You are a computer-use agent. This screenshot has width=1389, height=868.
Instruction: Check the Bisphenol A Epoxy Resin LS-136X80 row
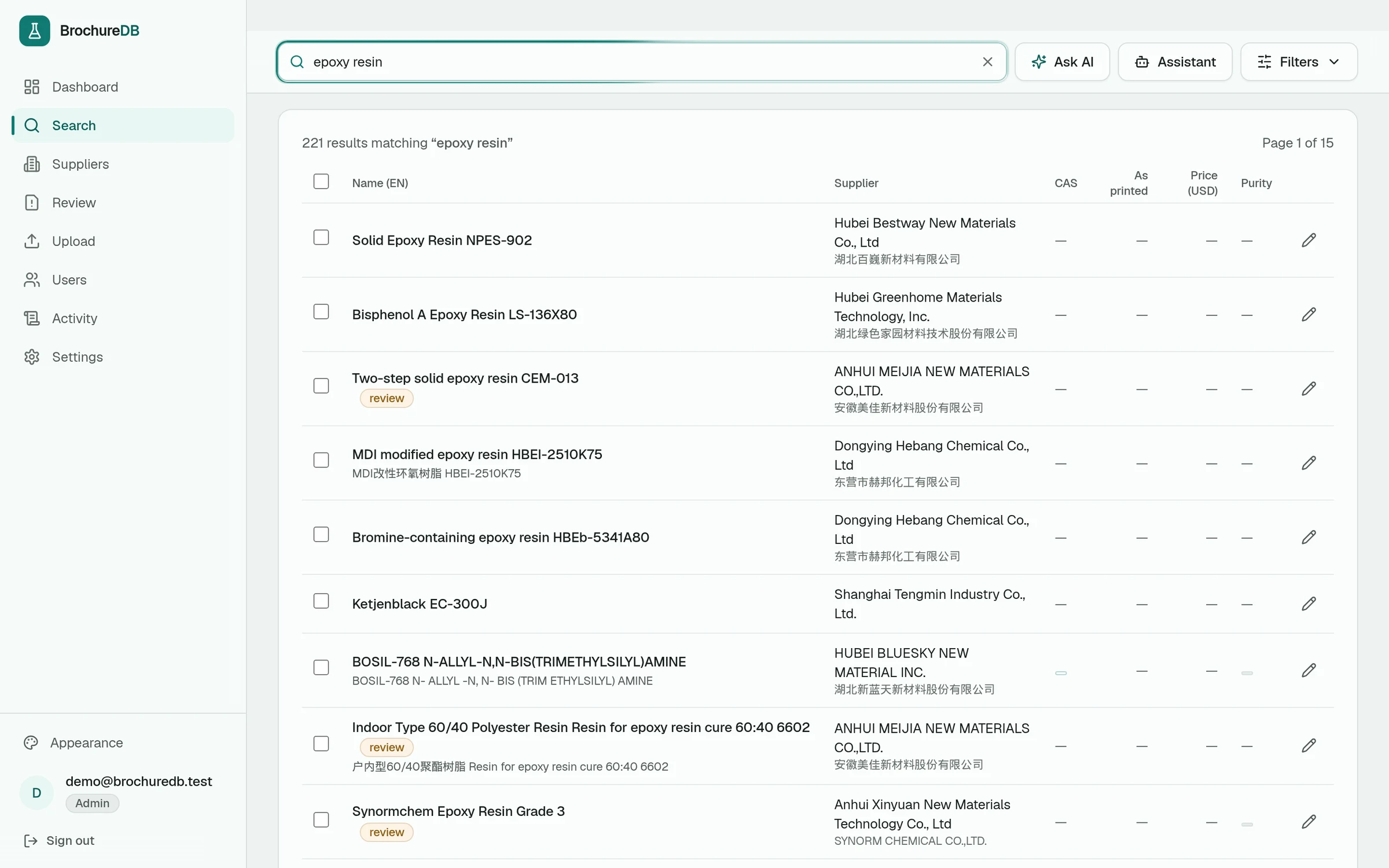[321, 312]
